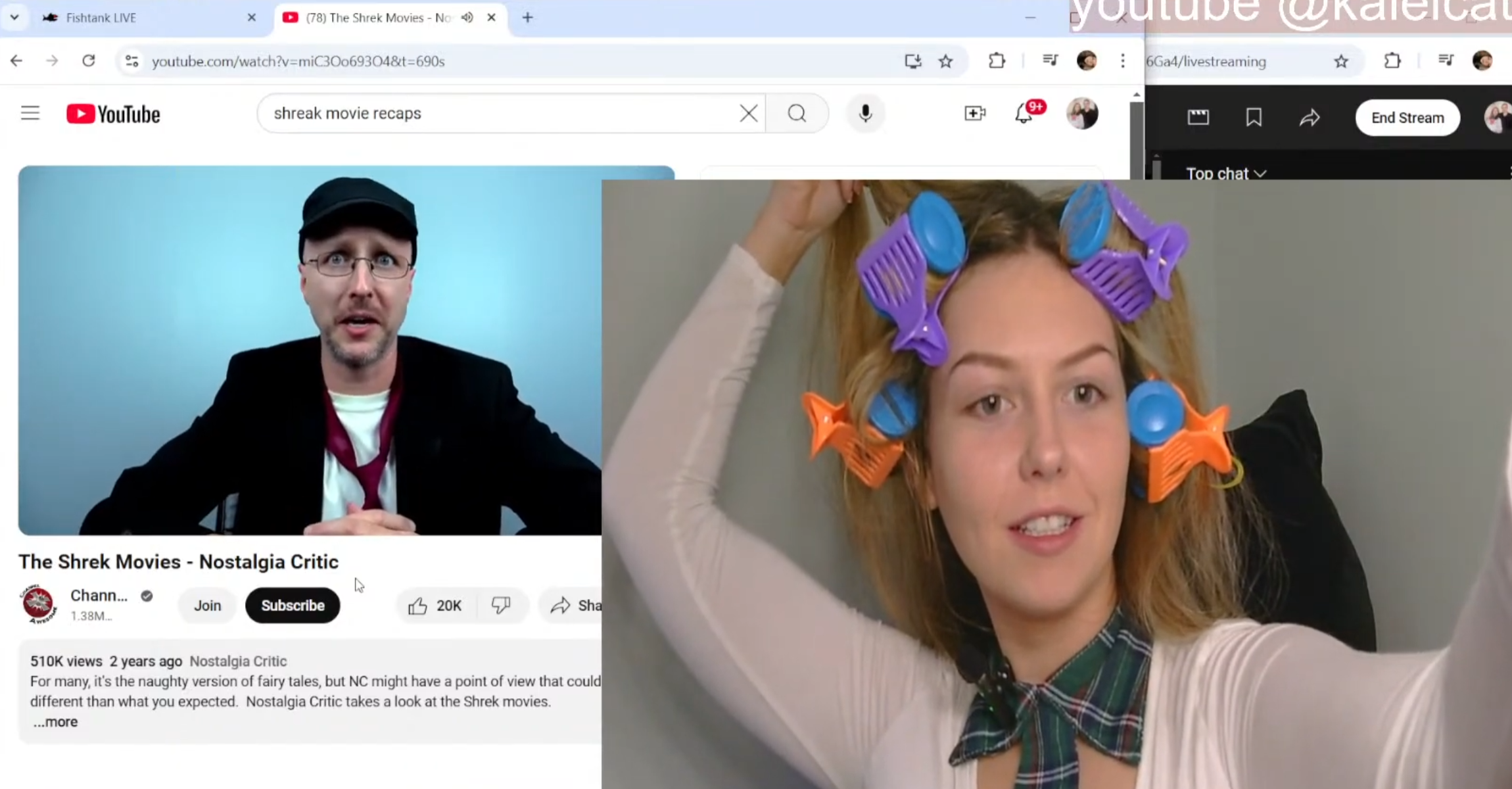Open the notifications bell
This screenshot has height=789, width=1512.
click(x=1024, y=114)
